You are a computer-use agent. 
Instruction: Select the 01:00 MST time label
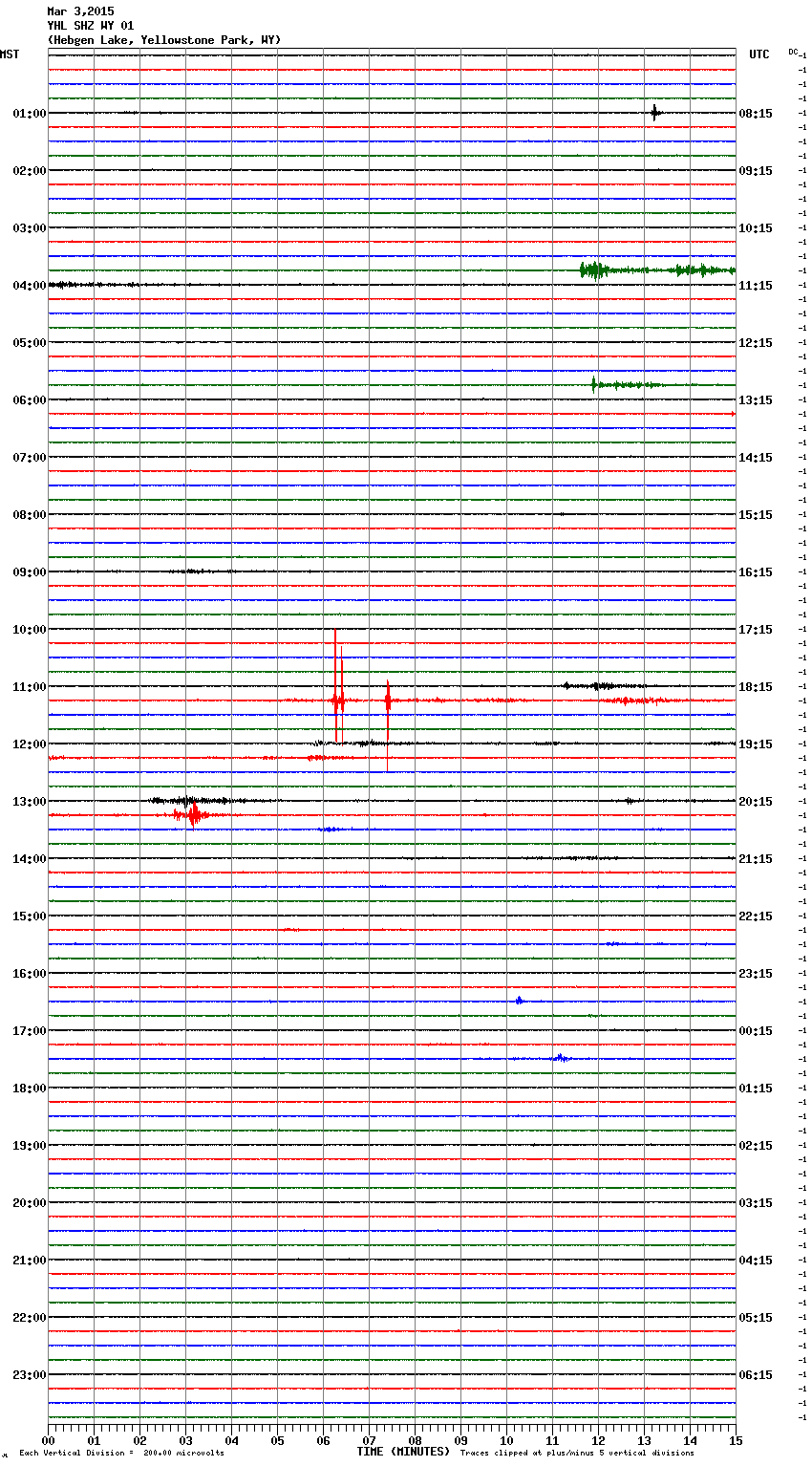click(30, 114)
